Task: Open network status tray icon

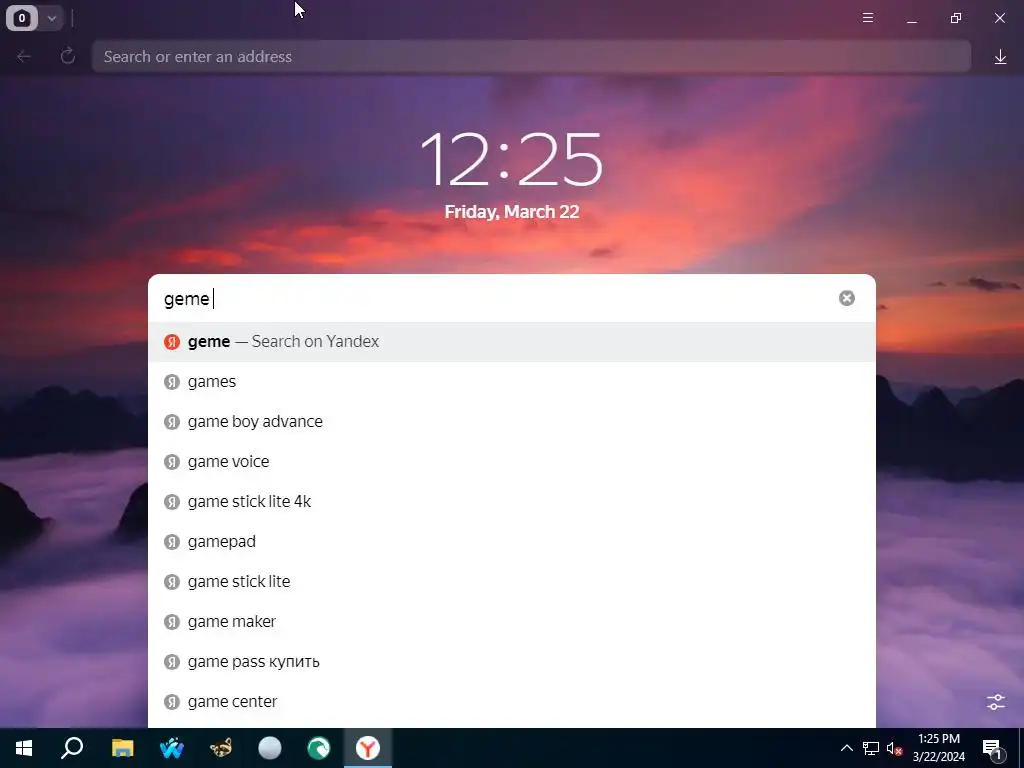Action: pos(871,748)
